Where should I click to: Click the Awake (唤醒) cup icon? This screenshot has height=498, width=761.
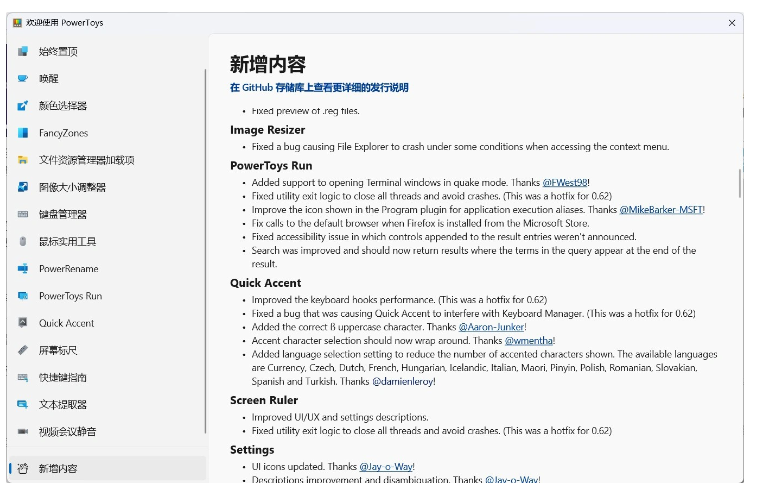tap(22, 78)
